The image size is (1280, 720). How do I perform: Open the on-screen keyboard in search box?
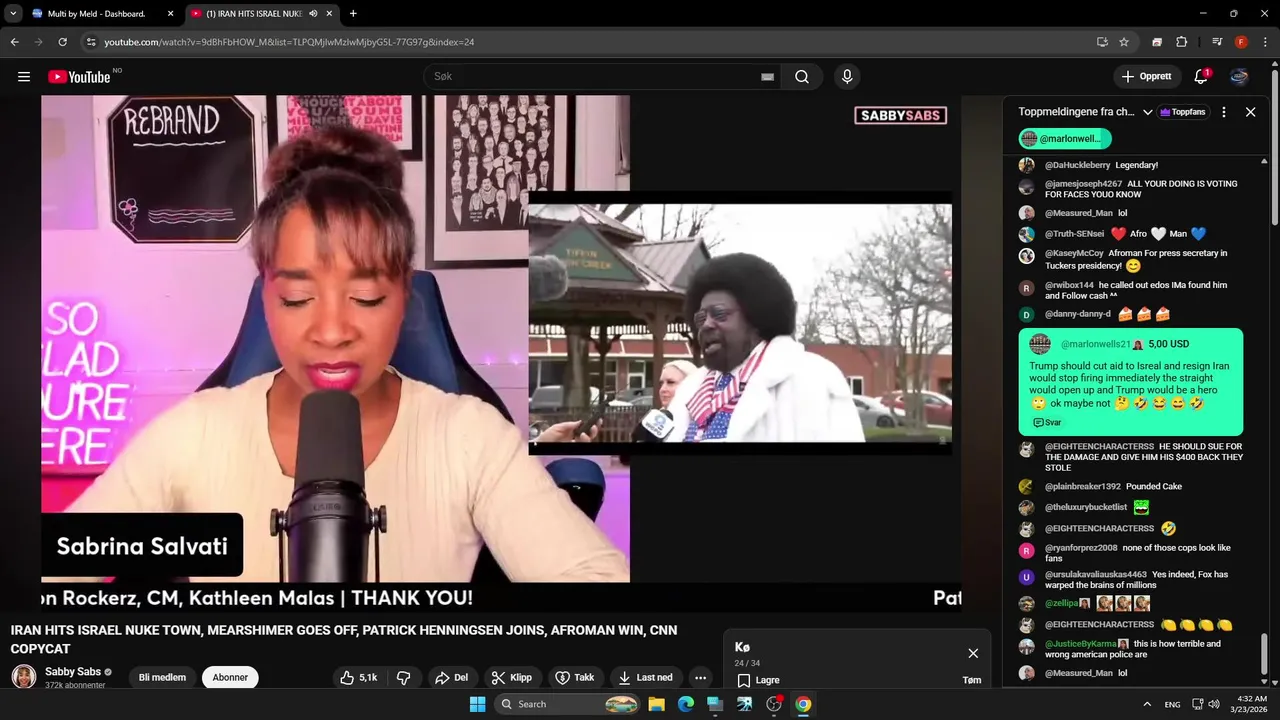767,77
